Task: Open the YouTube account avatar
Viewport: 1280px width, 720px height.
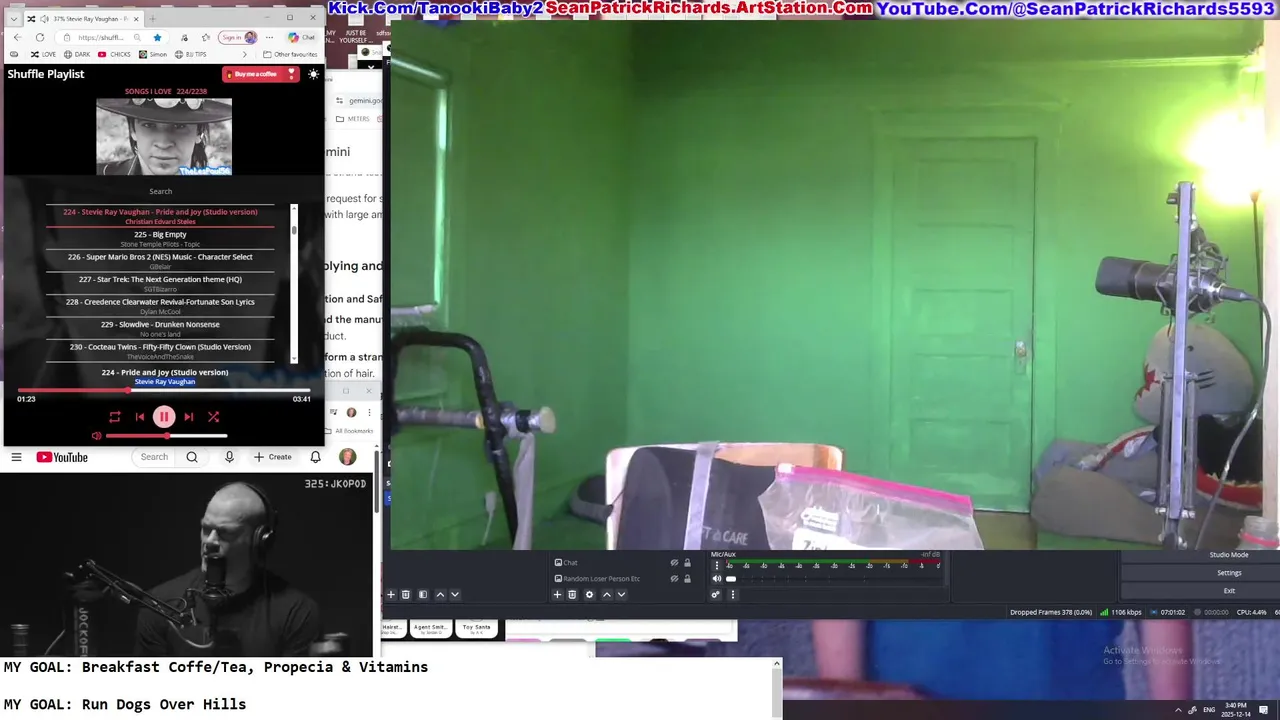Action: coord(347,457)
